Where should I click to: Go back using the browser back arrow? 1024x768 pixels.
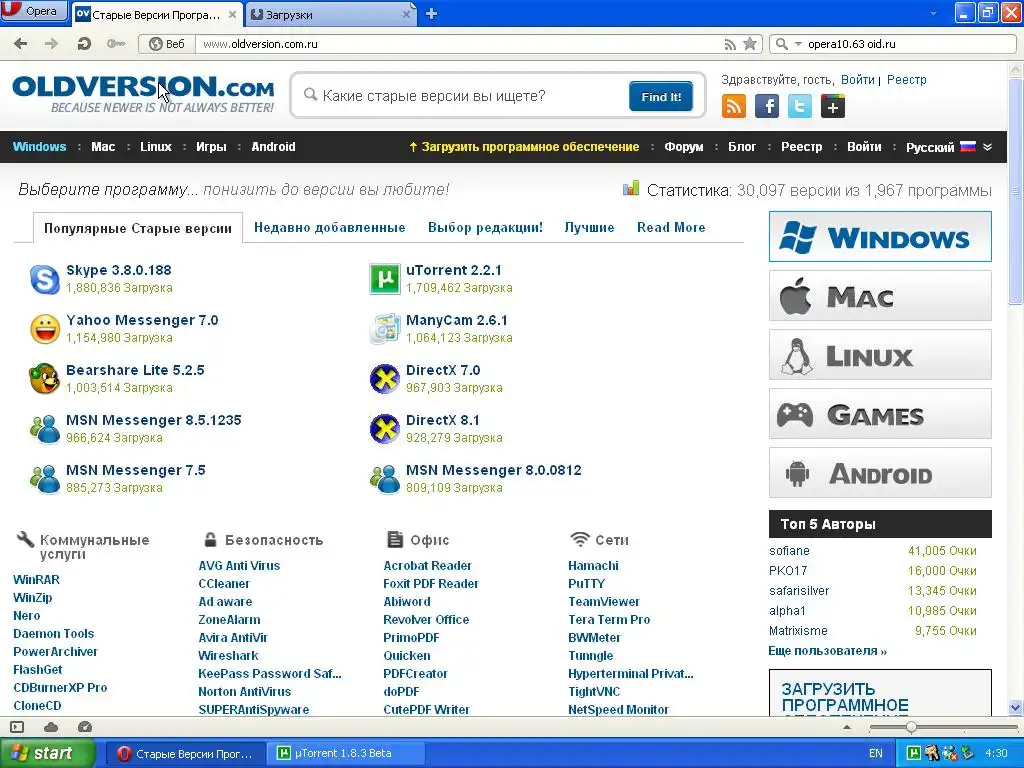coord(21,44)
